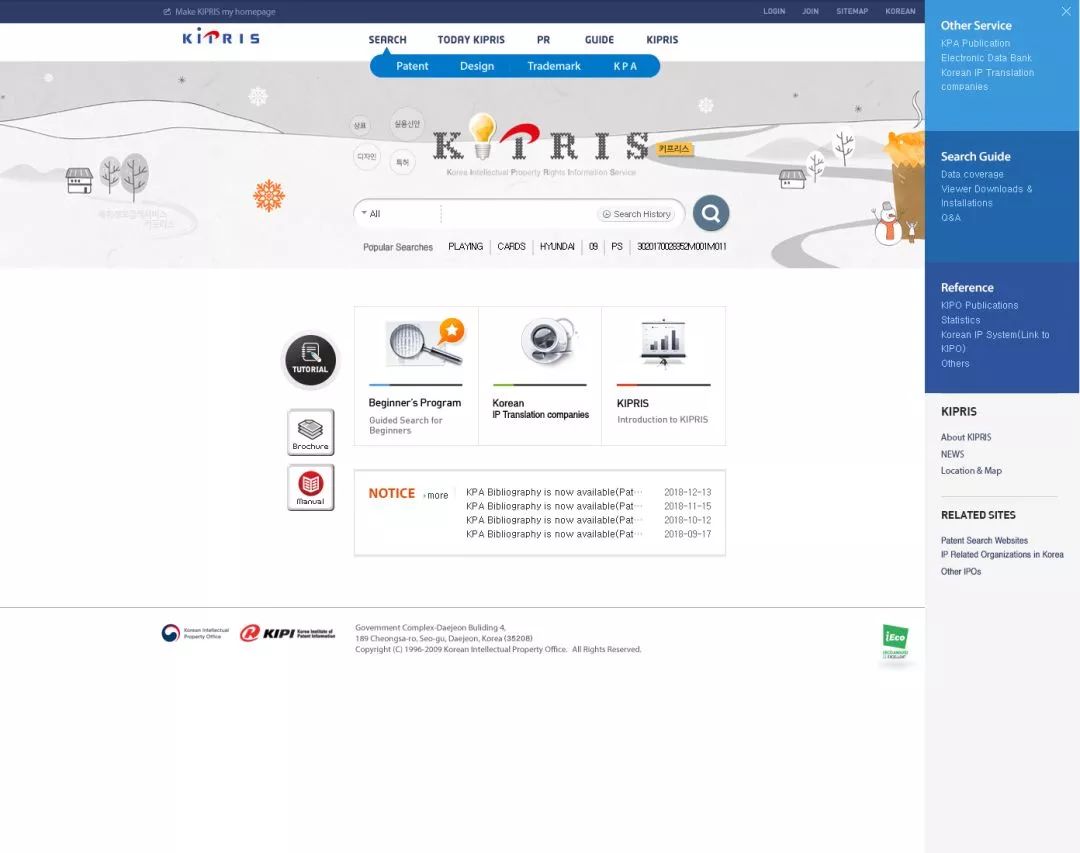Open the Tutorial round icon
The height and width of the screenshot is (853, 1080).
[x=310, y=360]
